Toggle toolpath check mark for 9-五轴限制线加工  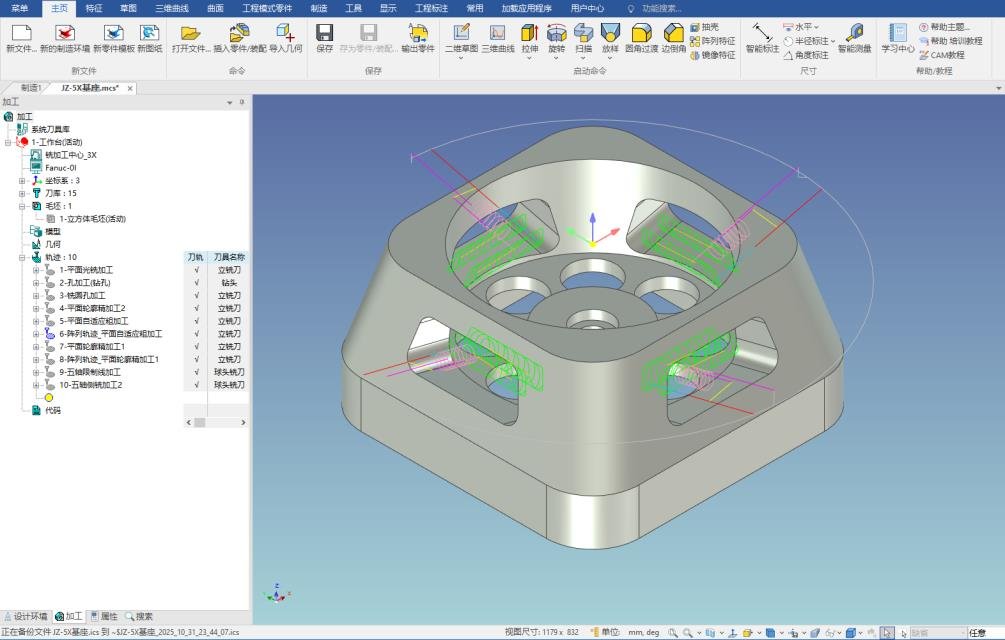pos(196,372)
